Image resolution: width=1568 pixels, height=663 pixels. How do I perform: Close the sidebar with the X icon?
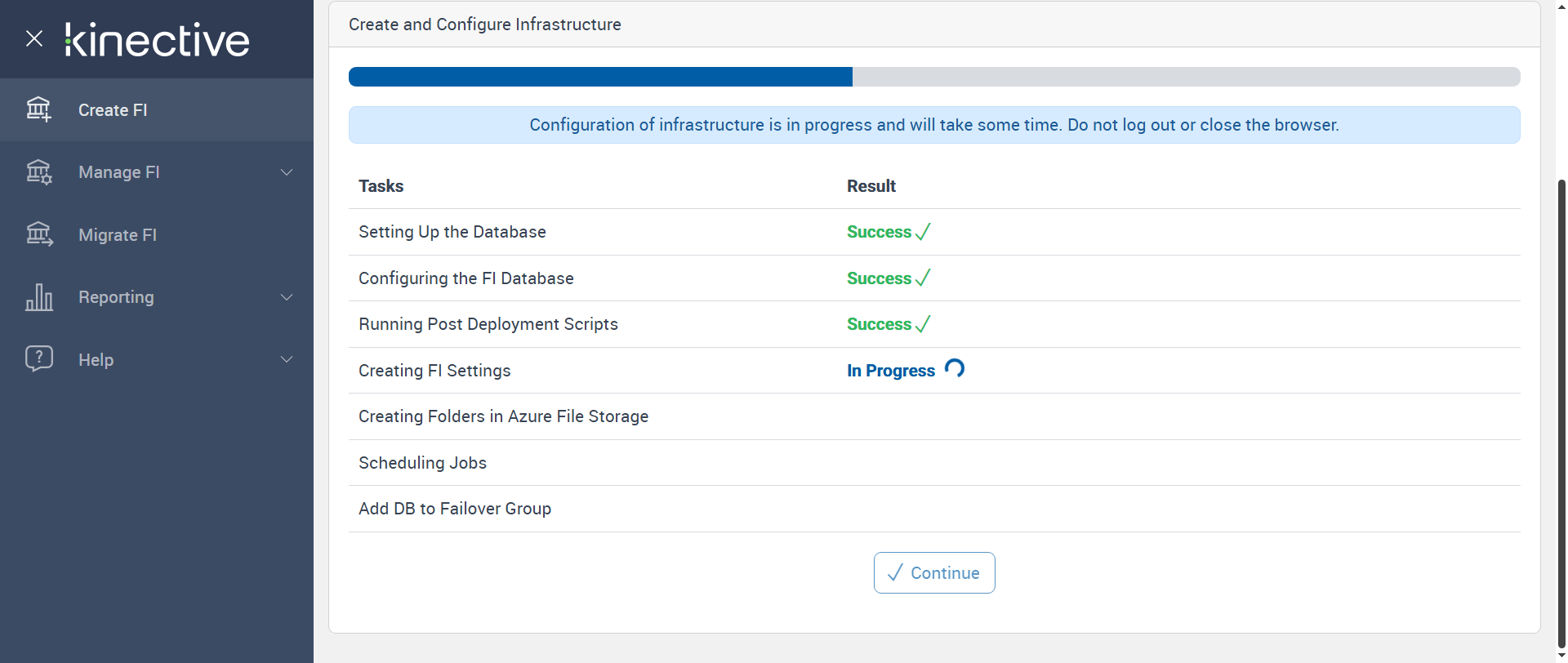coord(34,38)
